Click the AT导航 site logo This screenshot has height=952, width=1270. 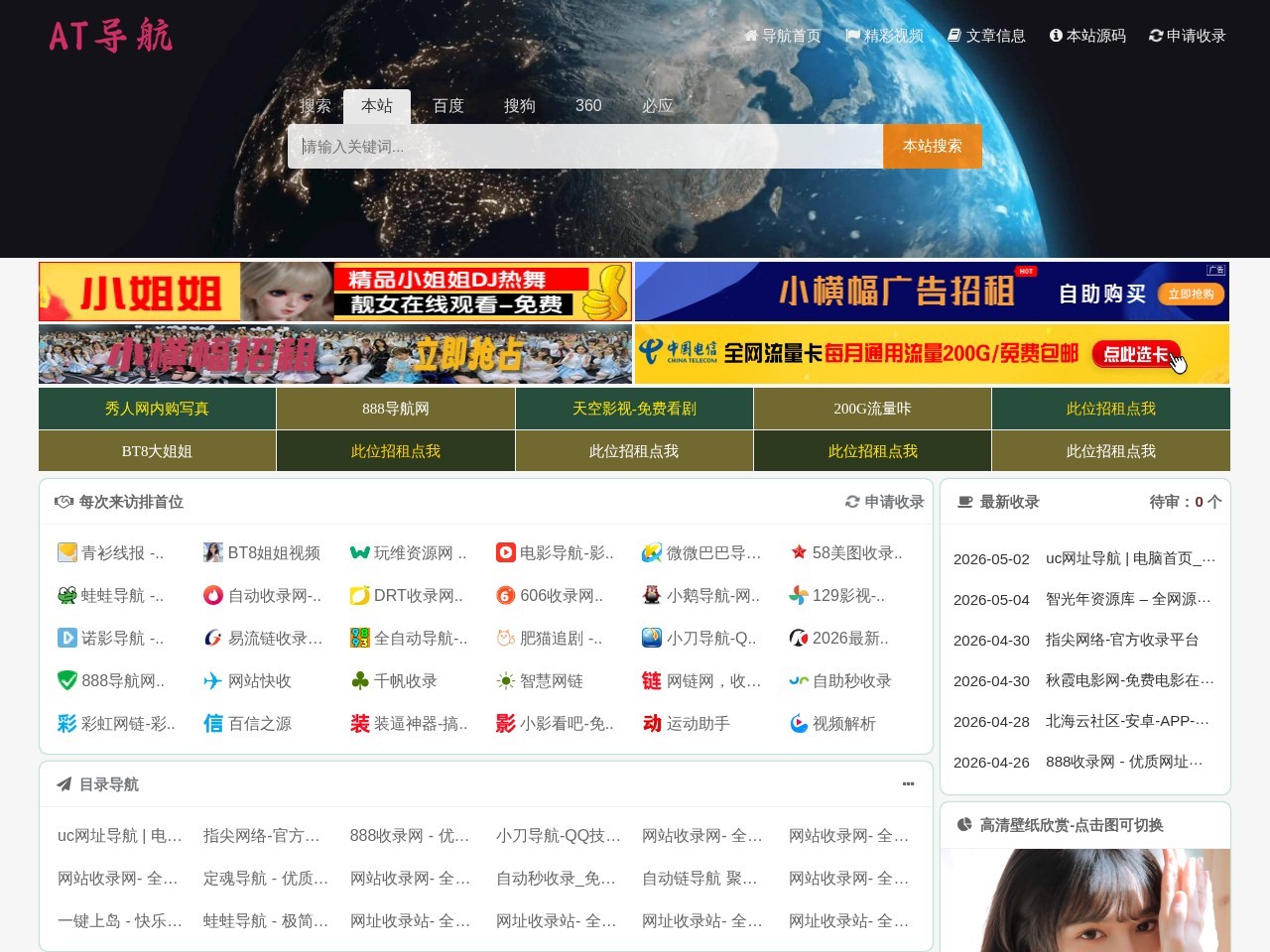111,36
